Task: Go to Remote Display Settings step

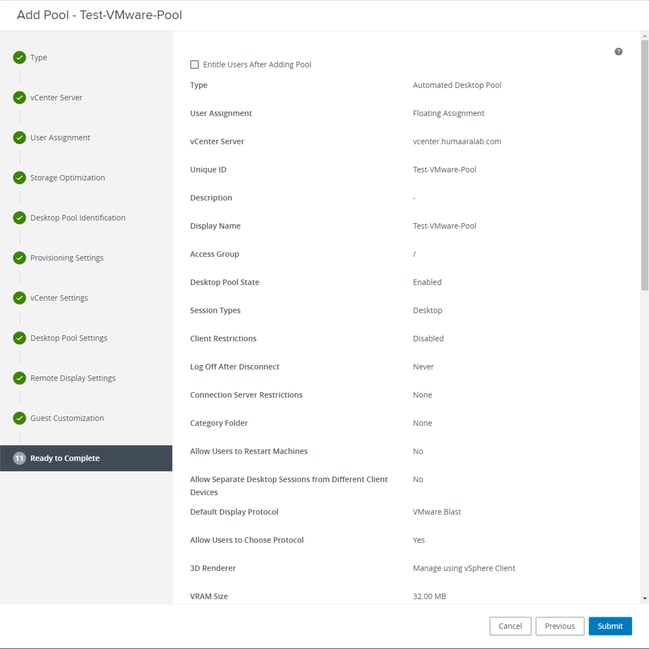Action: [73, 378]
